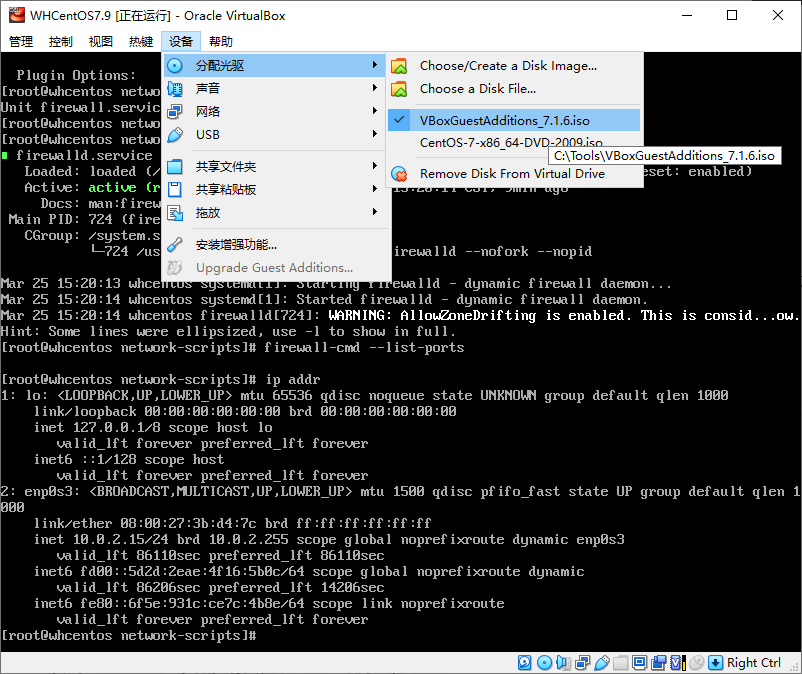Click the terminal prompt at the last line
802x674 pixels.
(x=128, y=636)
